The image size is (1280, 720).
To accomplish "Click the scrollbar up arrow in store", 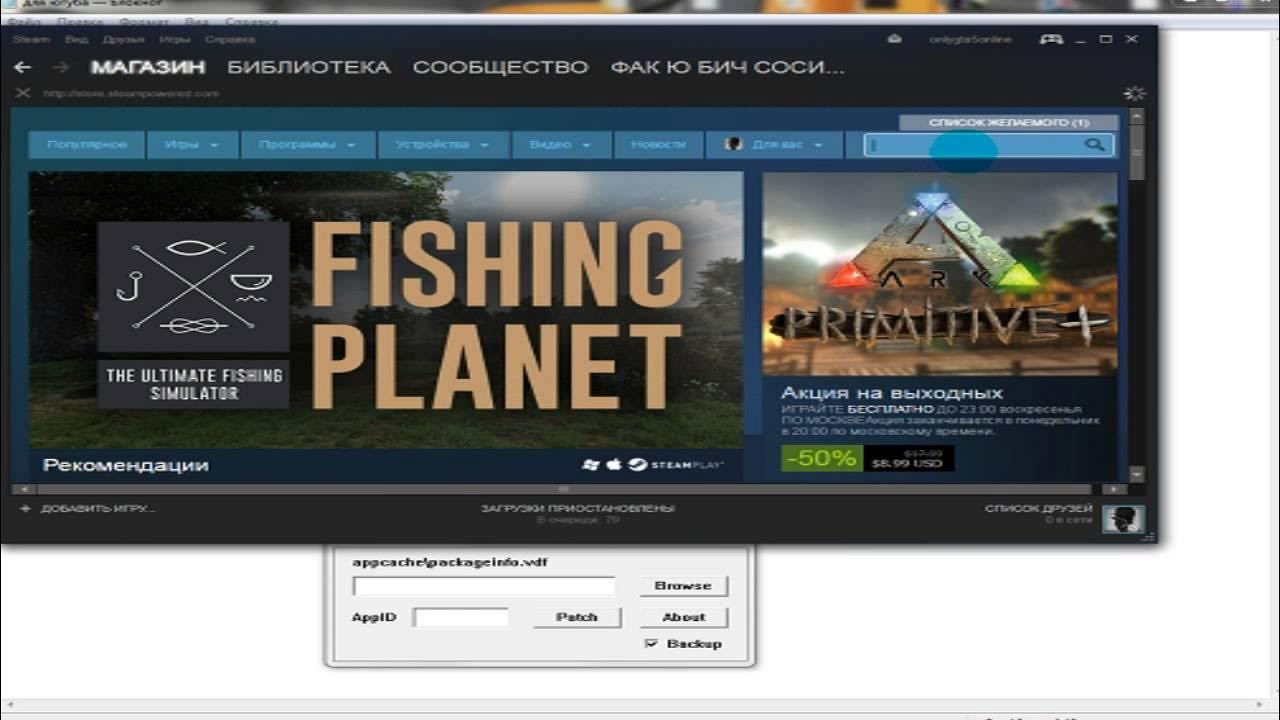I will [1137, 115].
